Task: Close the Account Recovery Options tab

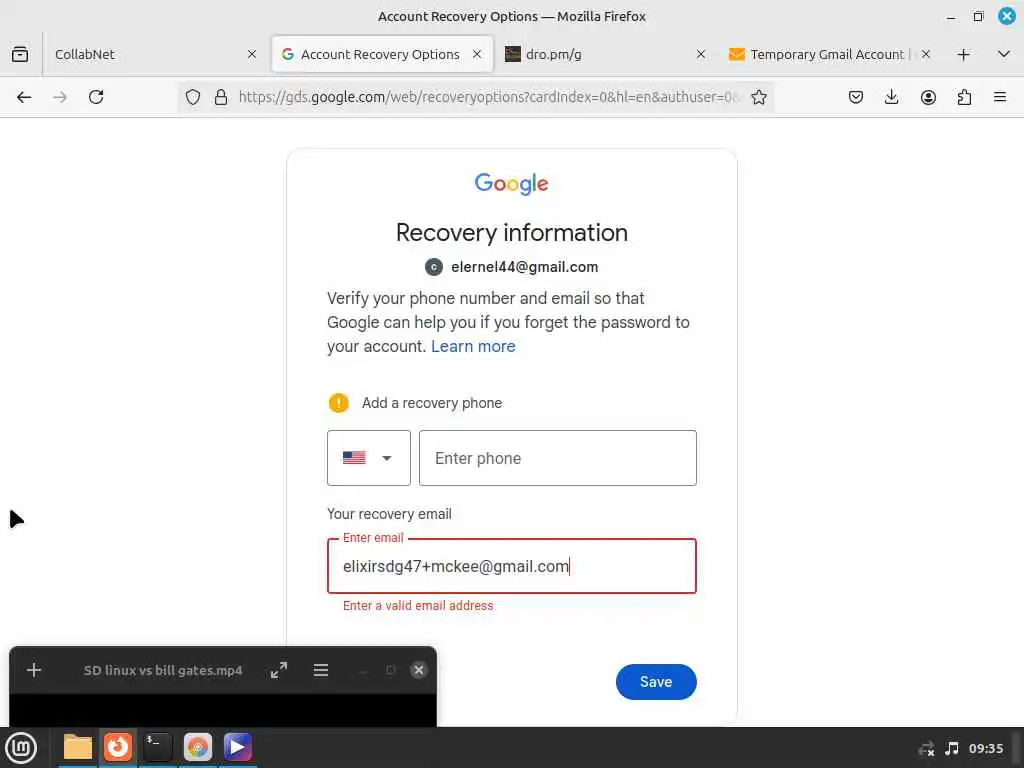Action: point(477,54)
